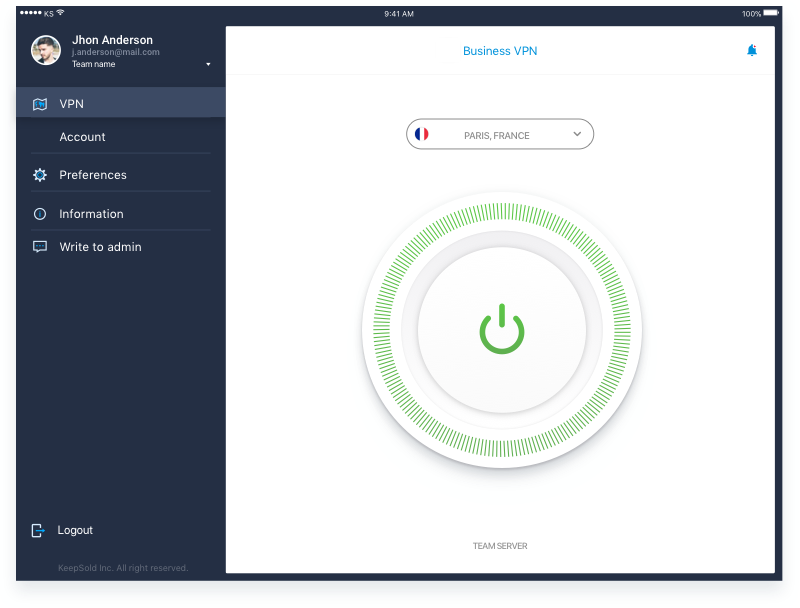
Task: Click Jhon Anderson's profile avatar
Action: click(46, 50)
